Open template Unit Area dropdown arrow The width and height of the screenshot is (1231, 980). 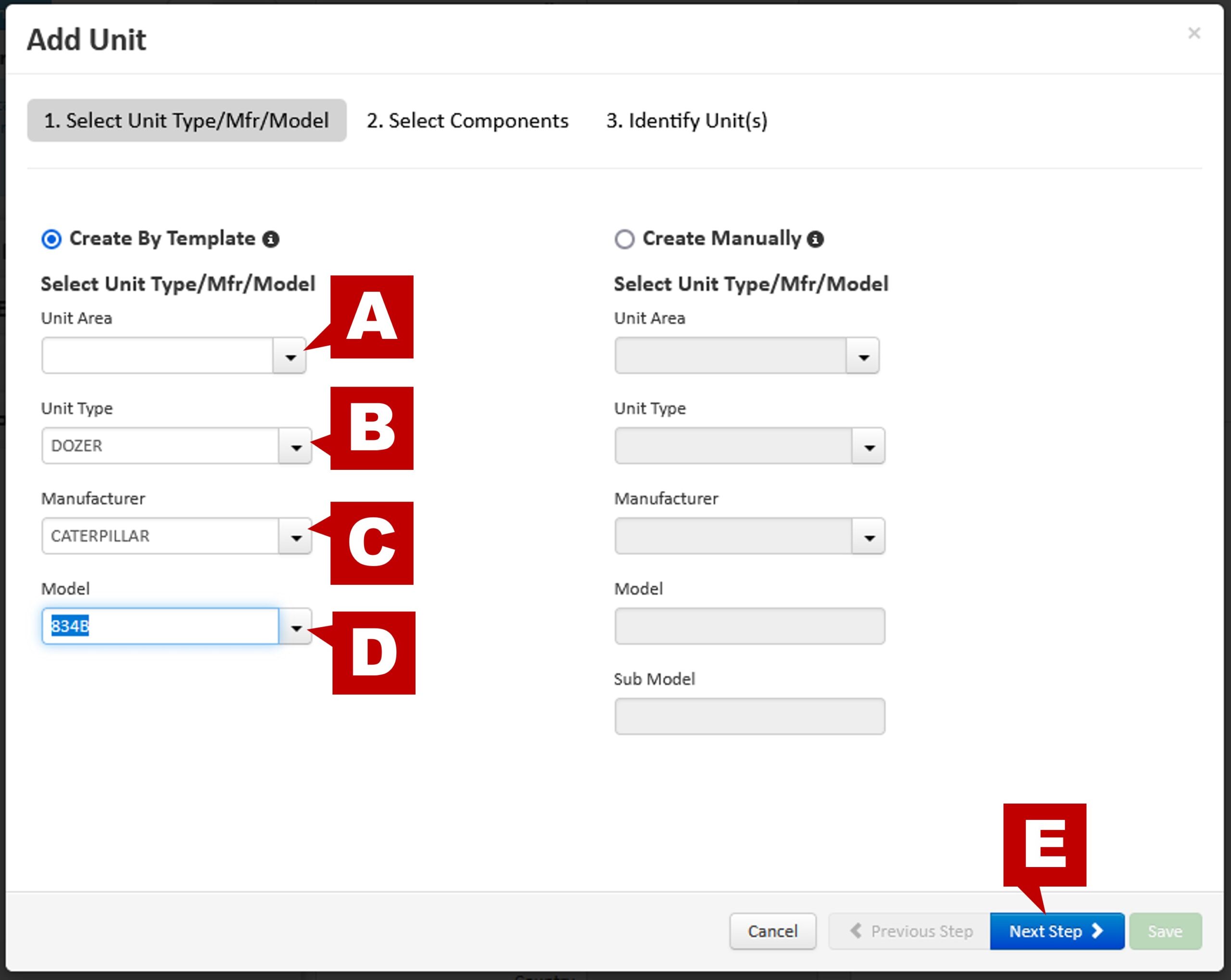[290, 356]
